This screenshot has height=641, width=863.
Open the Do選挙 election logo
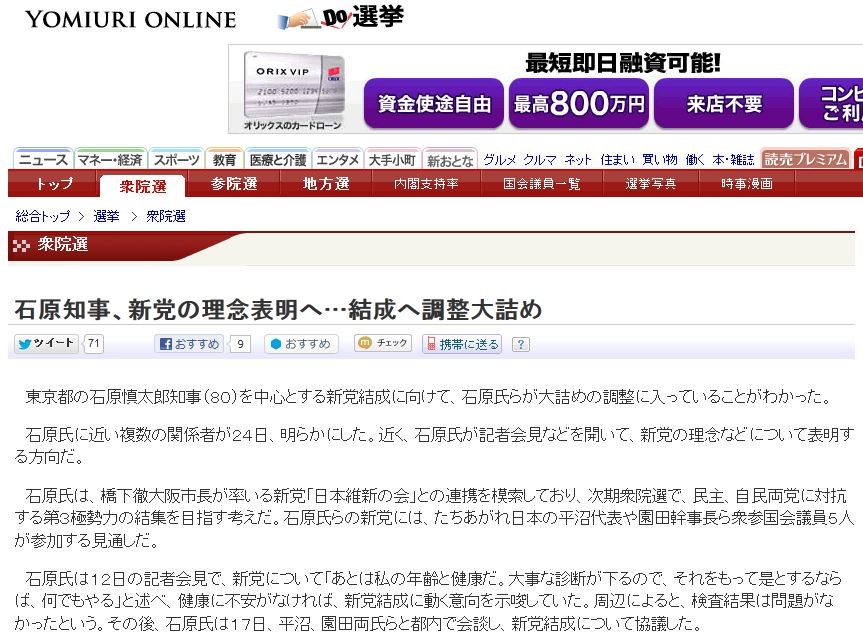click(x=341, y=18)
